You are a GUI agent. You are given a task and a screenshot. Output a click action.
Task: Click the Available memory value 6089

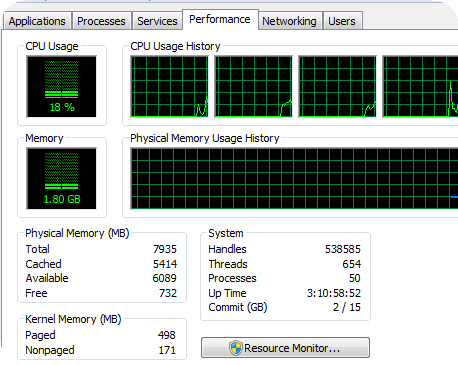coord(164,278)
